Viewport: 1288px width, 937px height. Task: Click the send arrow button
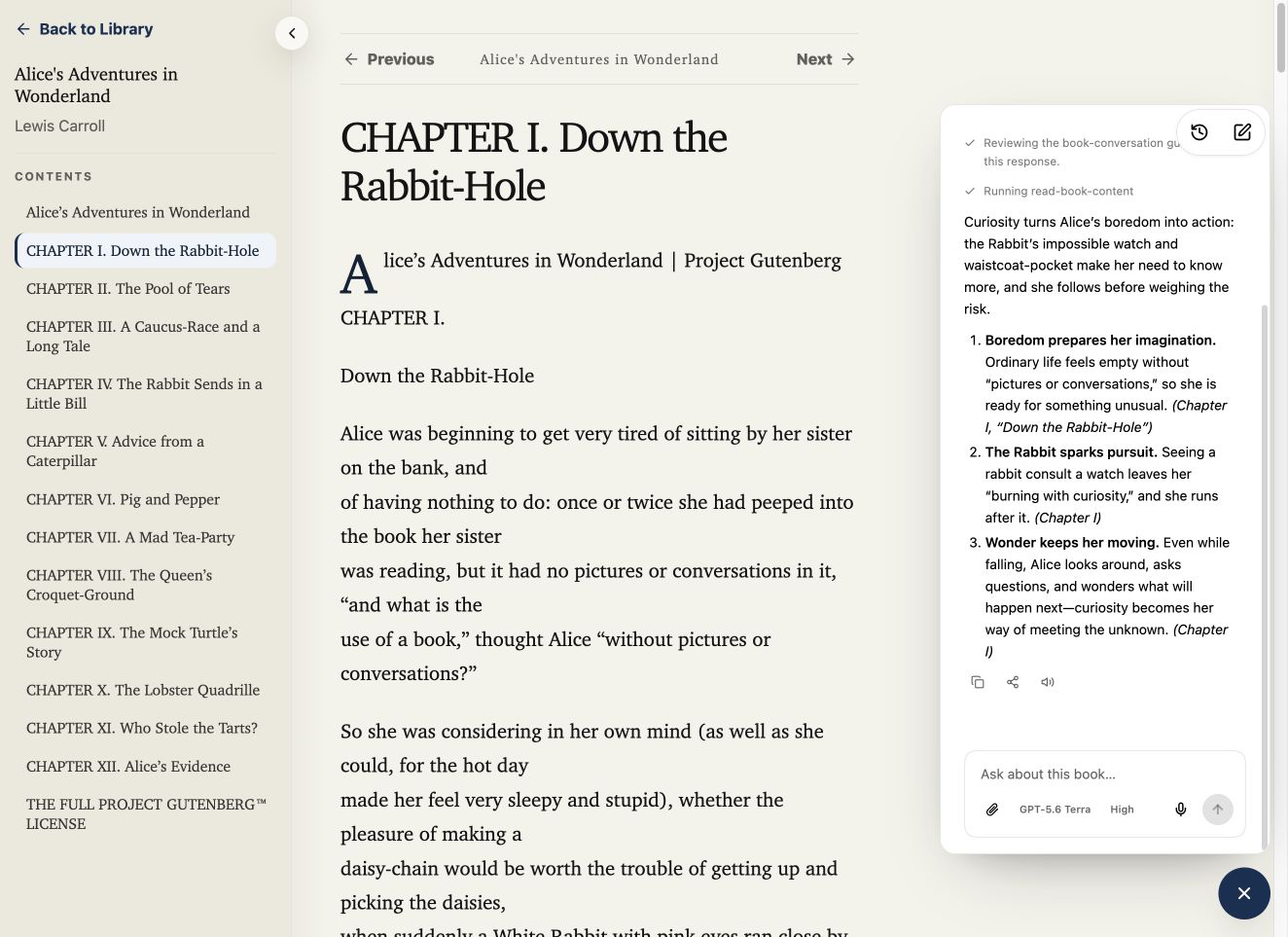1218,810
